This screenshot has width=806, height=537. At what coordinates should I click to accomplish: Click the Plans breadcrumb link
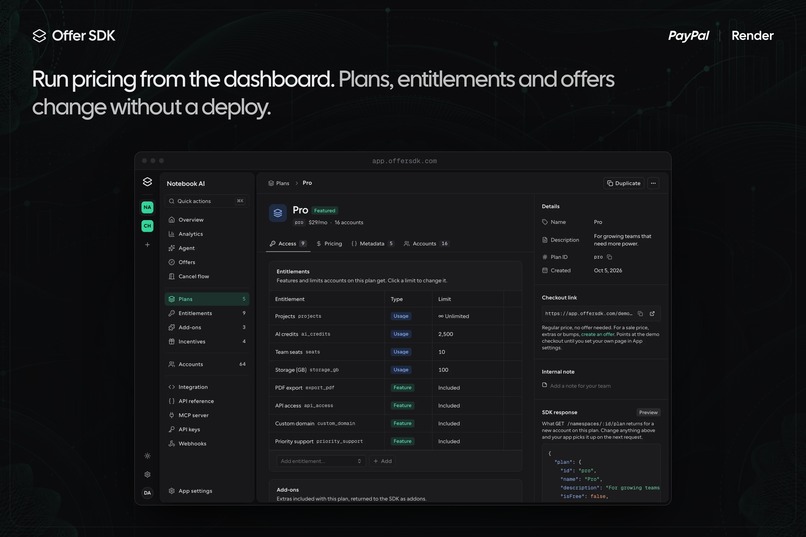click(x=279, y=183)
